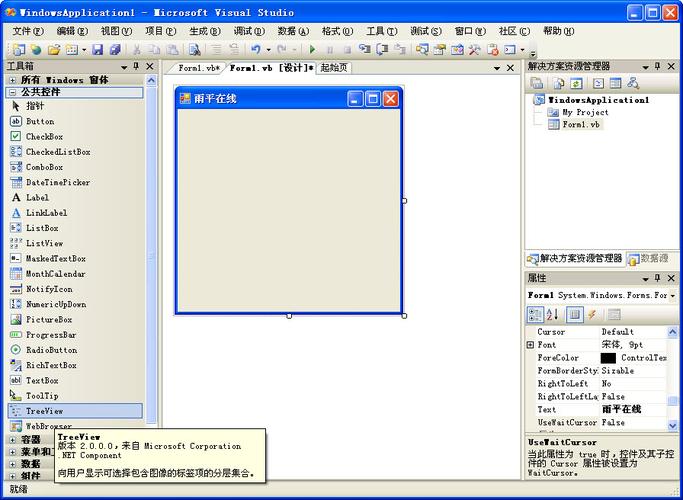Open the 调试(D) menu
The width and height of the screenshot is (683, 500).
click(249, 31)
